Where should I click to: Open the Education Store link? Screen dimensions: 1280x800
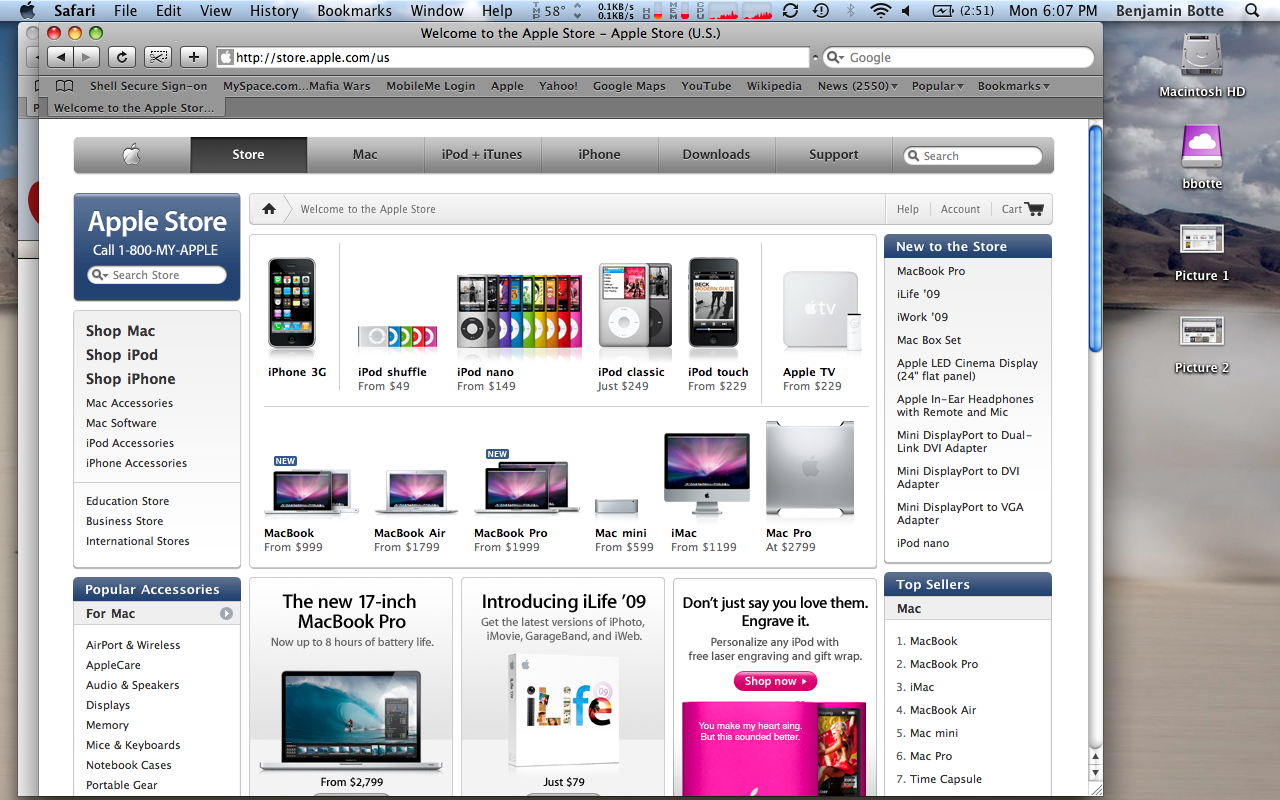127,501
